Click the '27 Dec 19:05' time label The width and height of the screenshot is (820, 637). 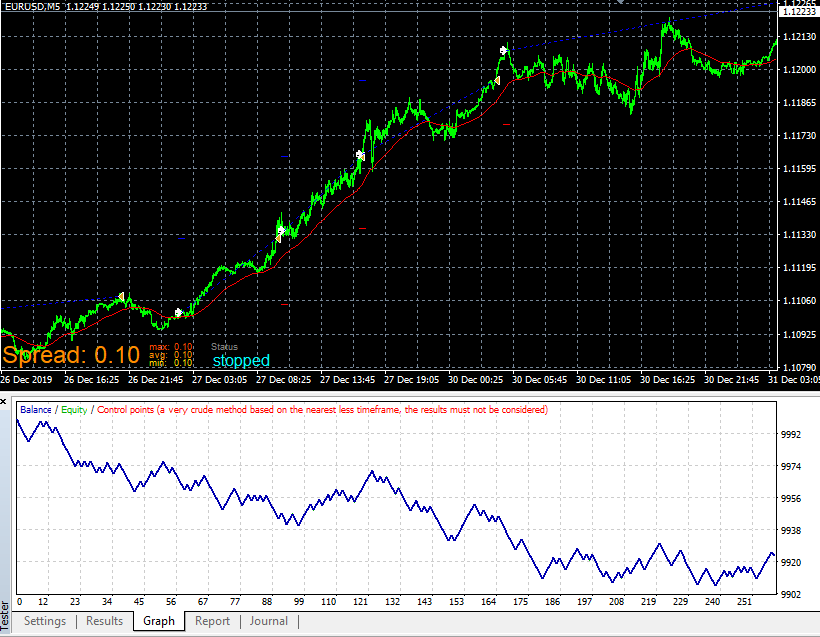point(412,380)
